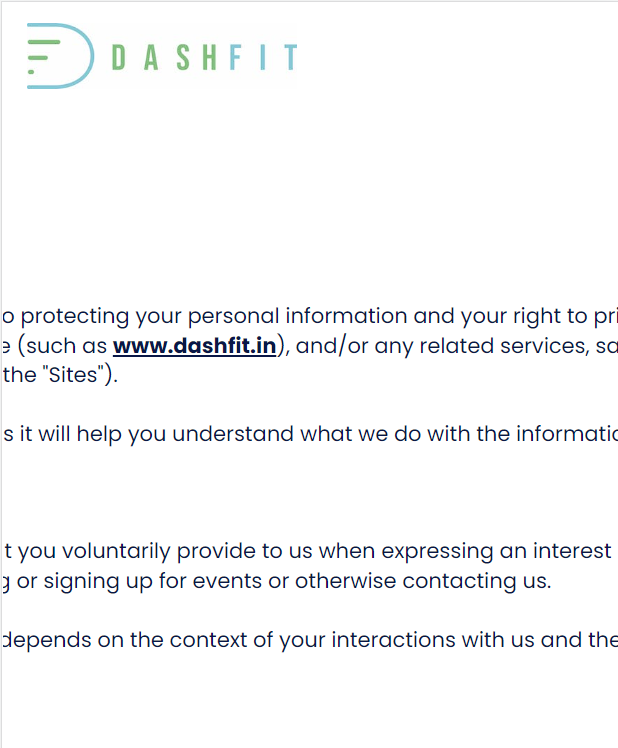The image size is (618, 748).
Task: Click the words "expressing an interest"
Action: click(496, 551)
